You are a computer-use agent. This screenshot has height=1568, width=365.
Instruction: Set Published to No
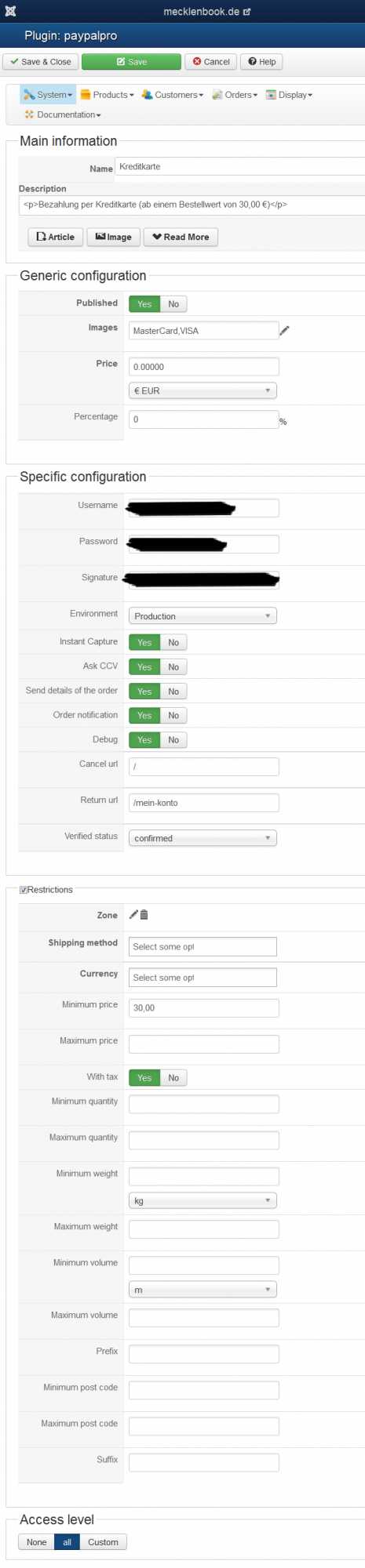[x=173, y=304]
